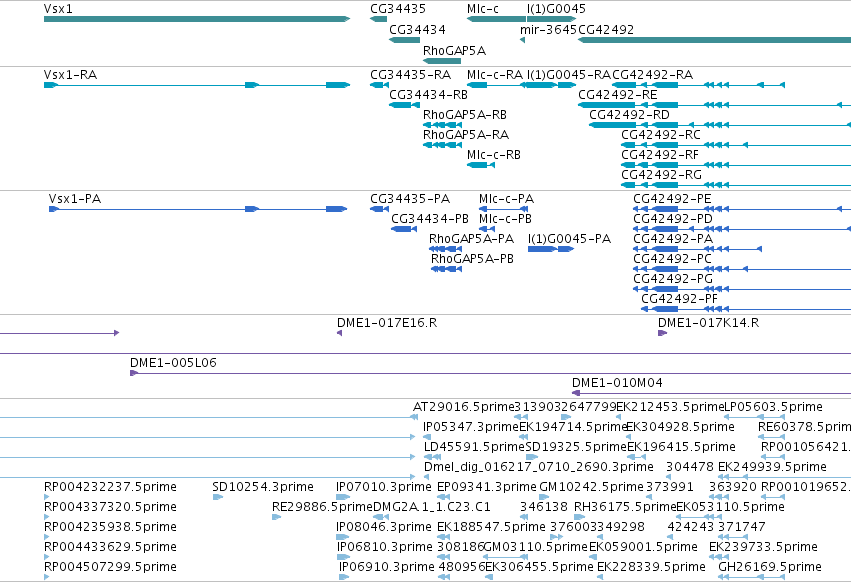
Task: Click the CG42492 gene label
Action: pos(606,29)
